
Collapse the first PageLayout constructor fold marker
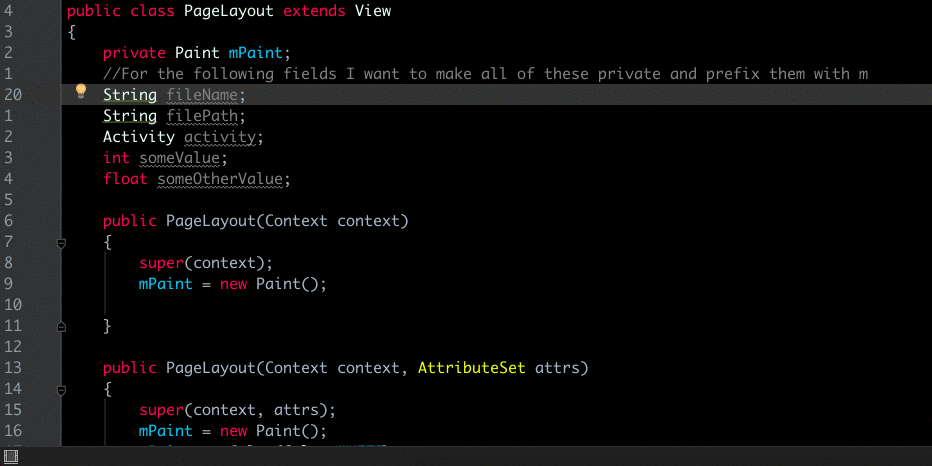pos(61,243)
